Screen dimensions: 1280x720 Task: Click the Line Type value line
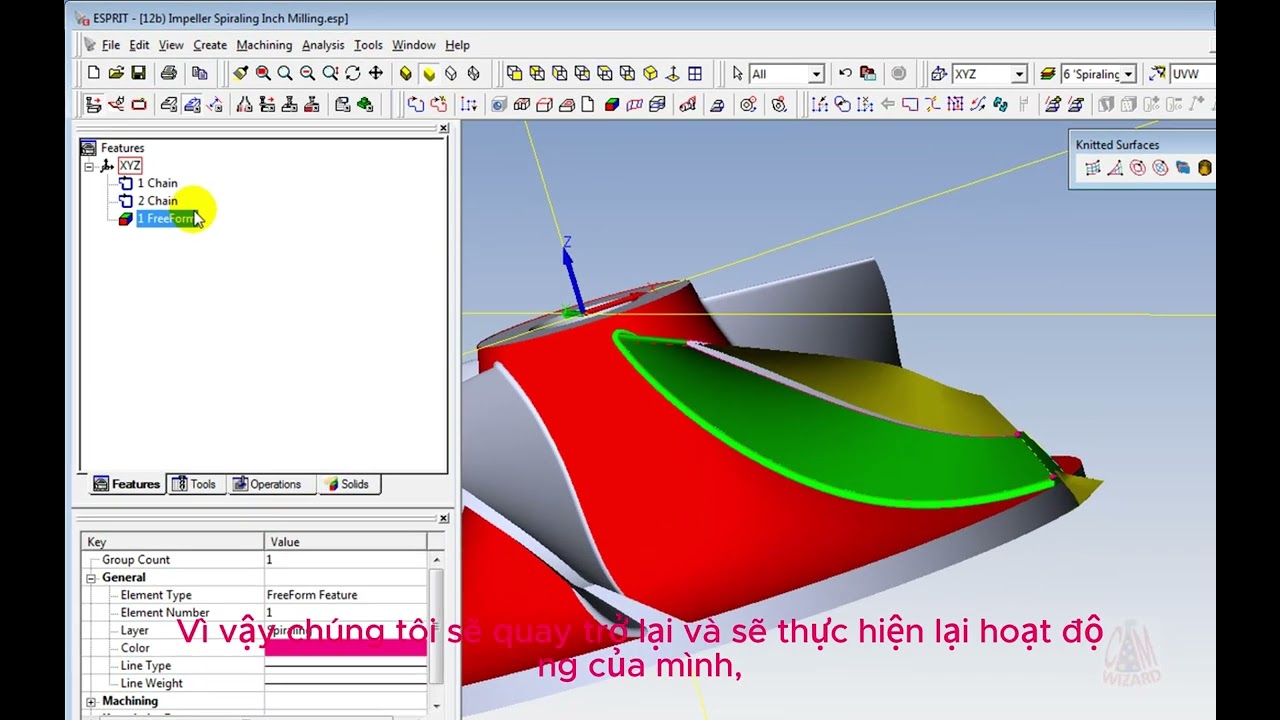(346, 666)
